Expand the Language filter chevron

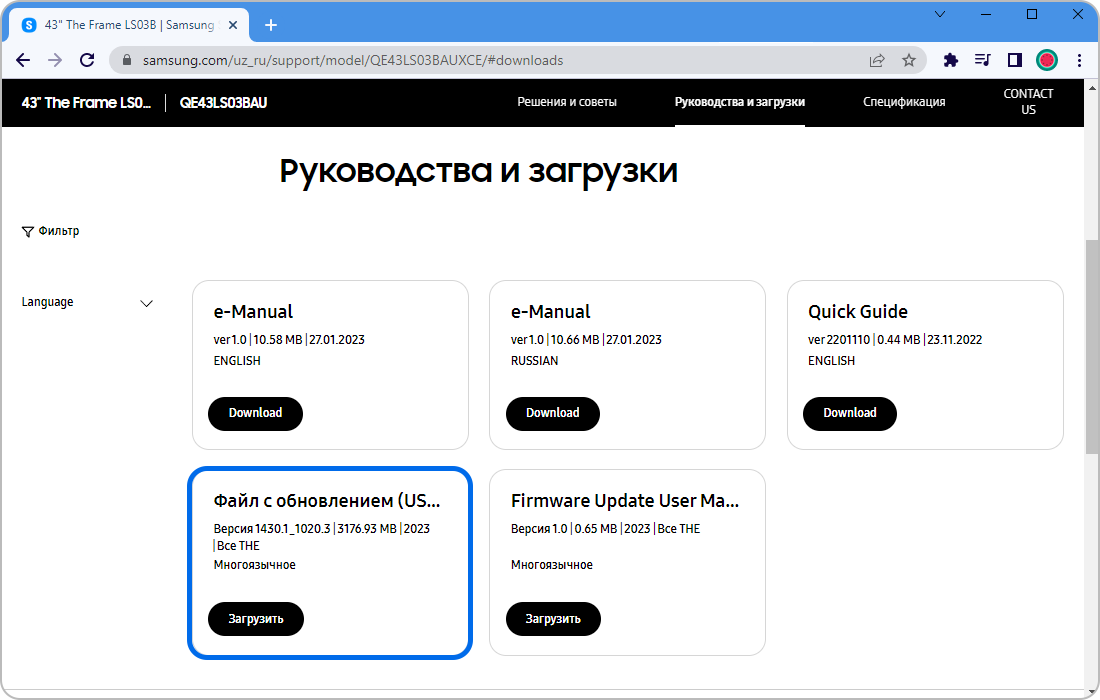coord(147,303)
